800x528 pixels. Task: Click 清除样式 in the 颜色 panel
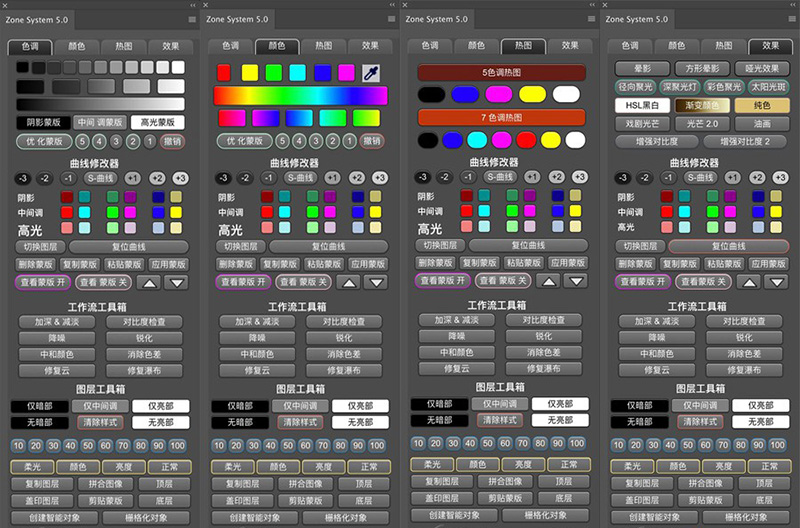click(x=300, y=422)
